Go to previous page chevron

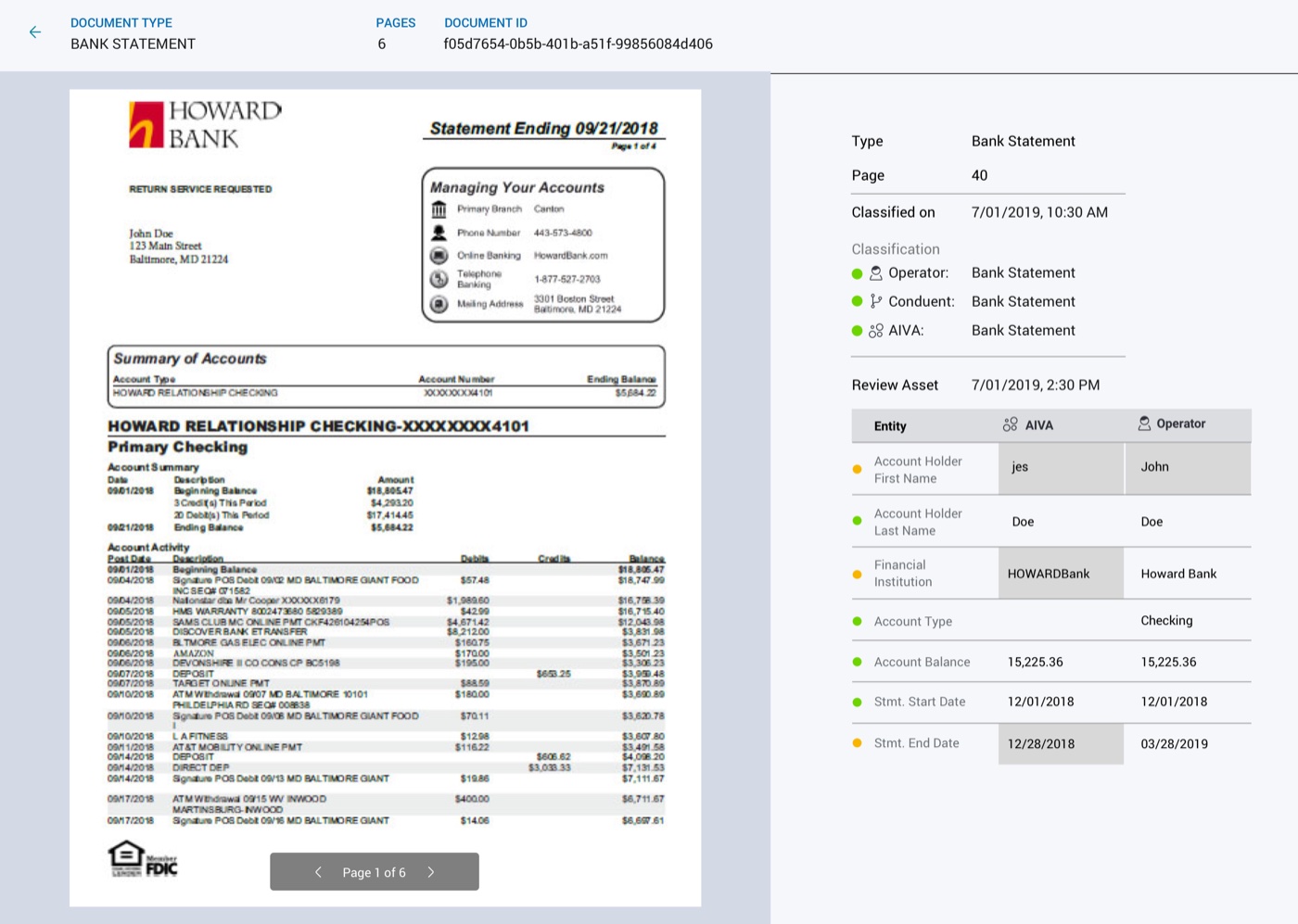point(318,872)
